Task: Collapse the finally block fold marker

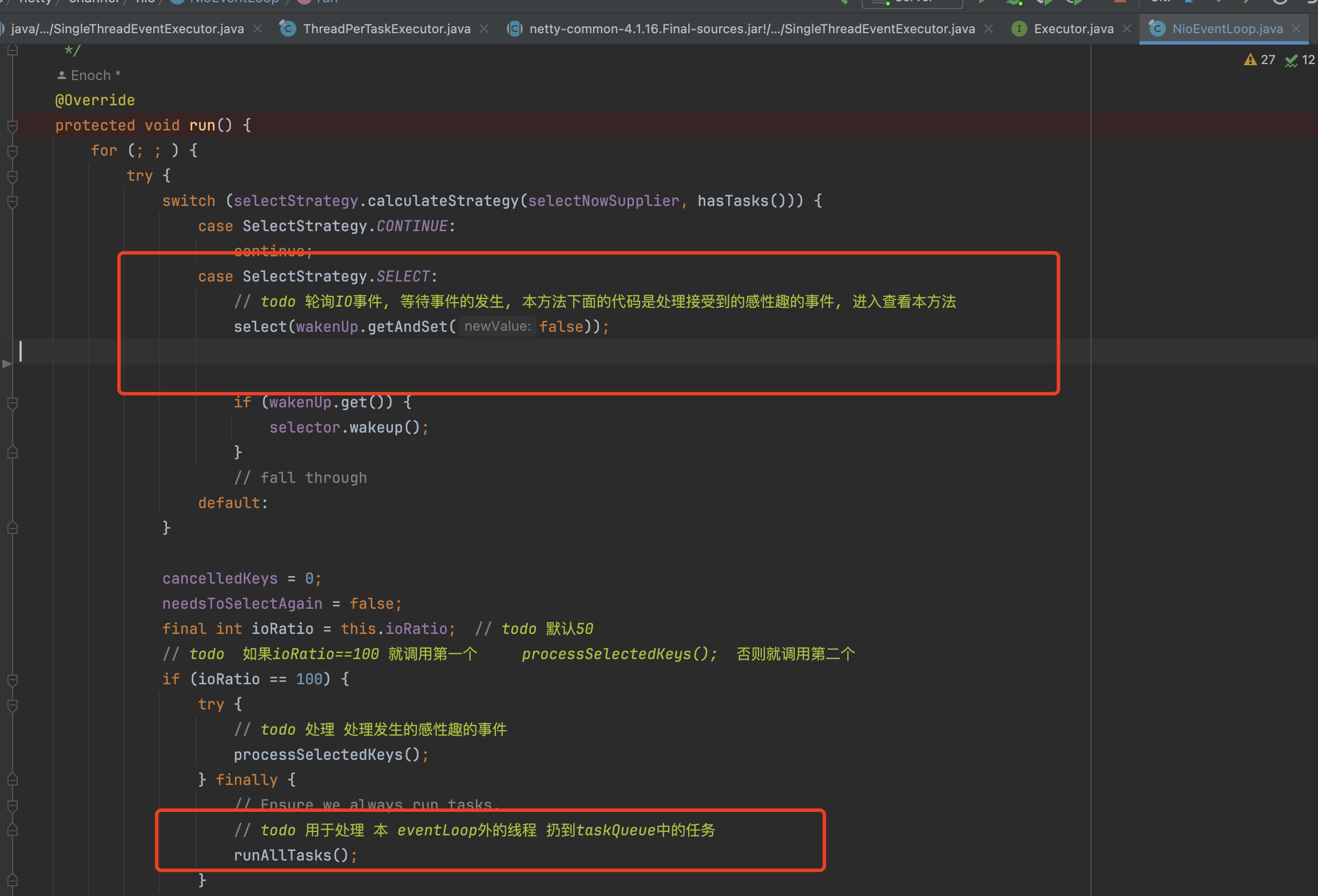Action: point(13,780)
